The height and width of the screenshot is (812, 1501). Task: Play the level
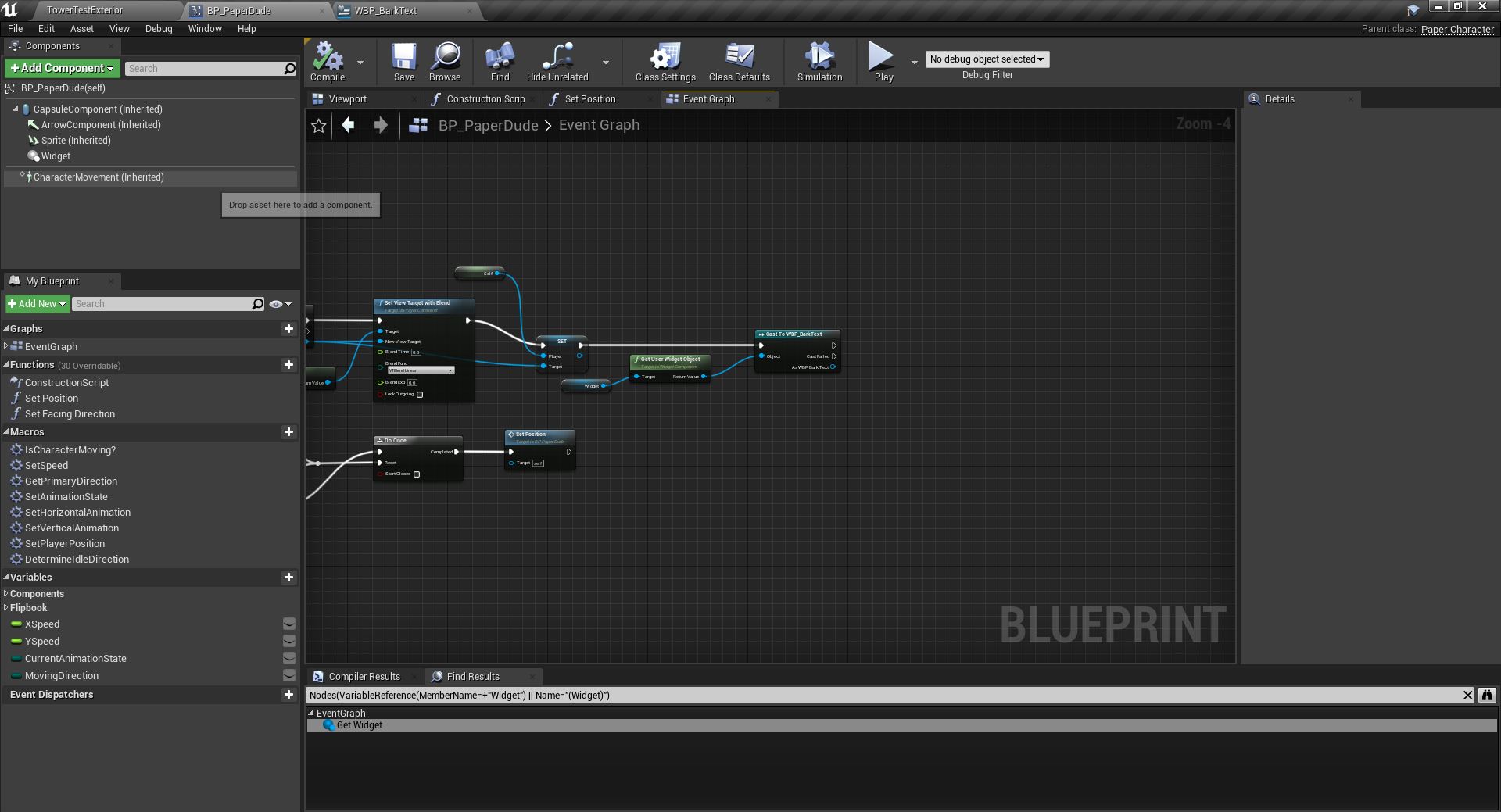tap(883, 62)
